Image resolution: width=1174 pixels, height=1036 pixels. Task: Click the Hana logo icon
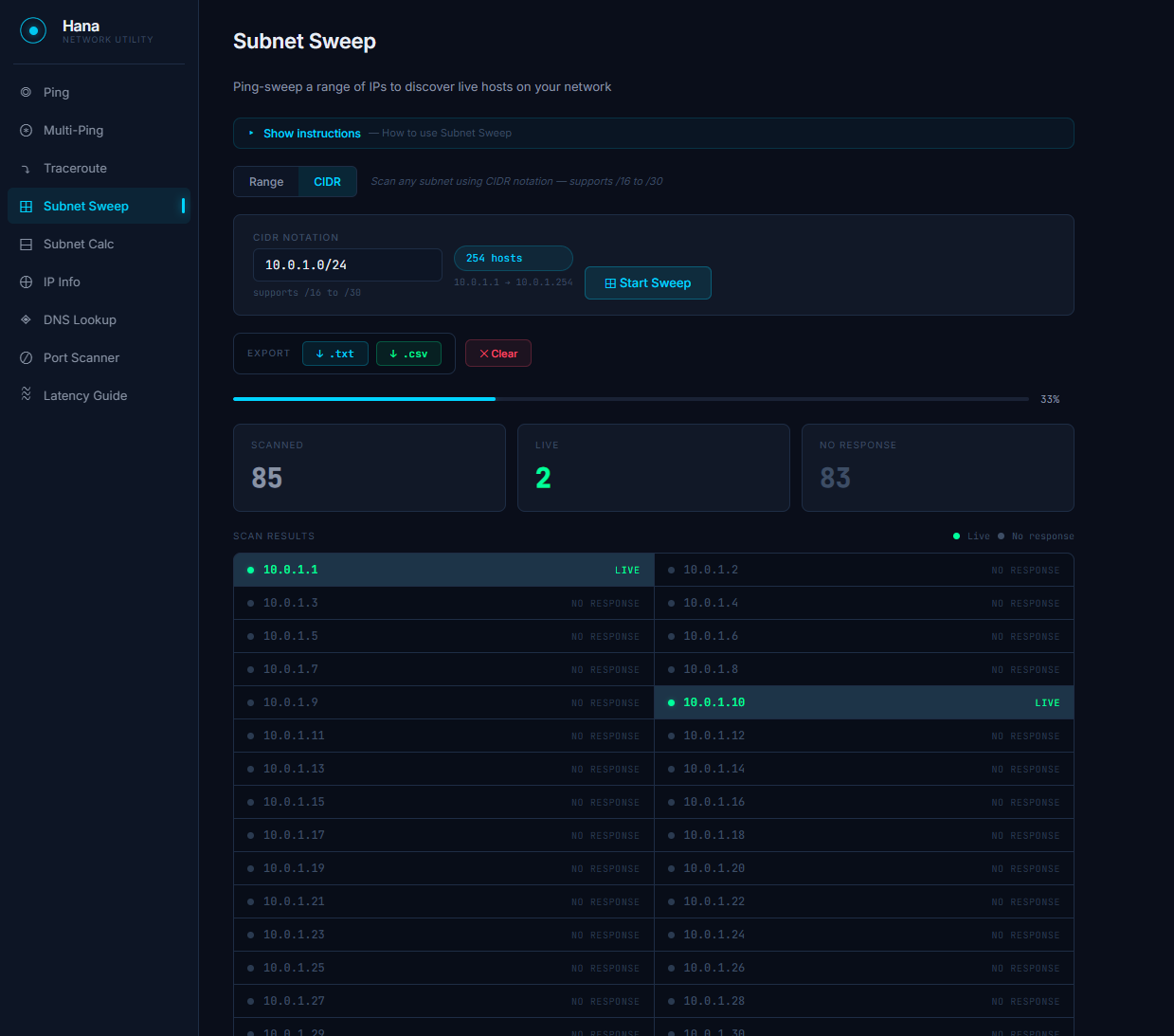33,31
